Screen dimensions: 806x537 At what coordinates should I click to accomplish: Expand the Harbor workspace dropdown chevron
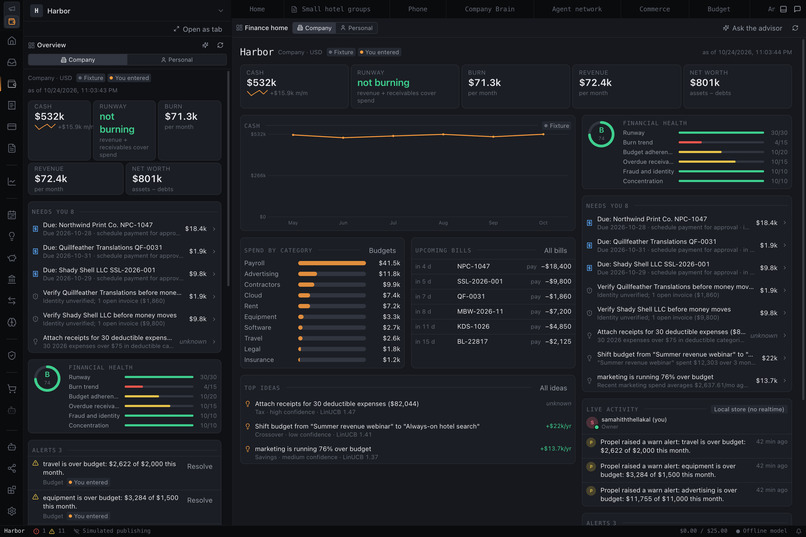221,11
